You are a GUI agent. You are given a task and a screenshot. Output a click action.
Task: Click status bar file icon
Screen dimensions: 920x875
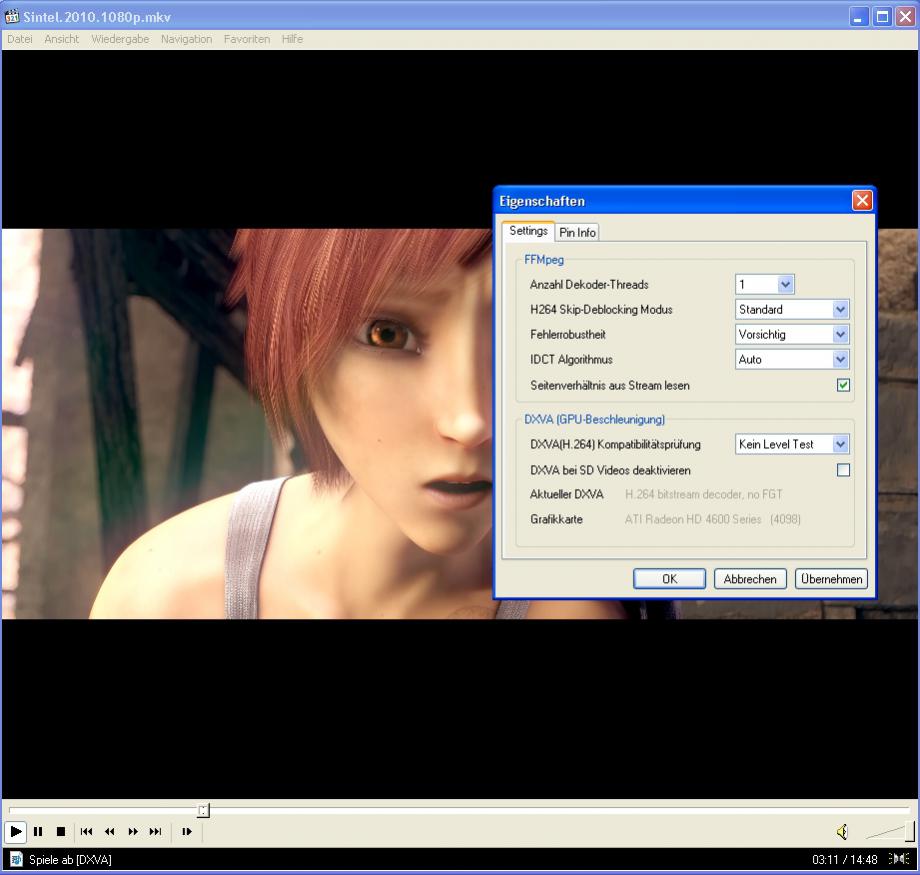16,859
